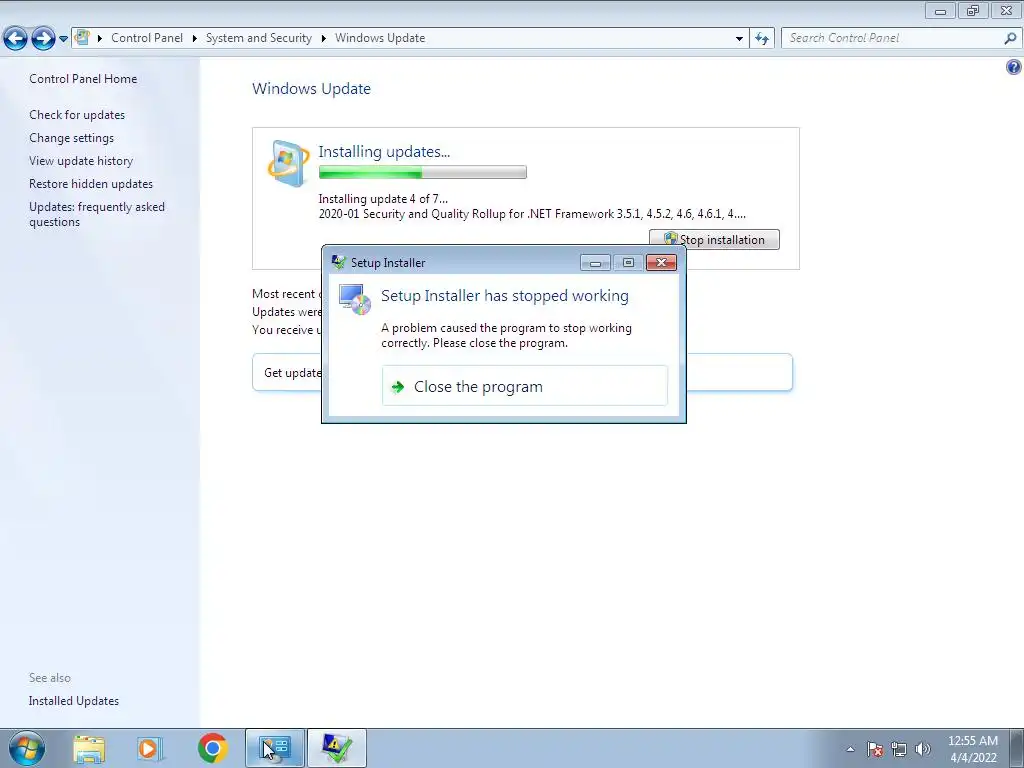Close the Setup Installer dialog with red X
Screen dimensions: 1024x768
661,263
